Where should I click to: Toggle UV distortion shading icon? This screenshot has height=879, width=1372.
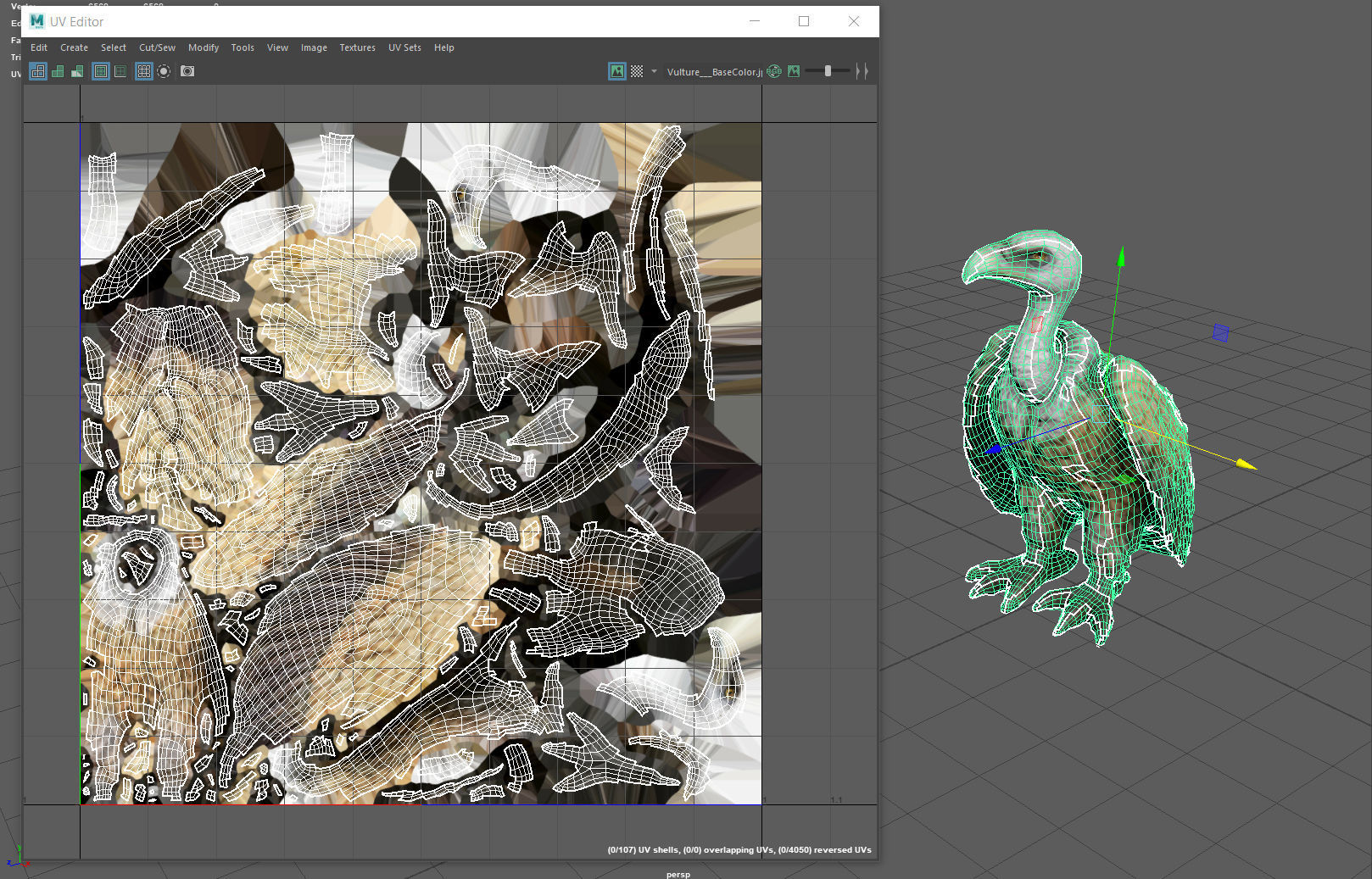77,72
